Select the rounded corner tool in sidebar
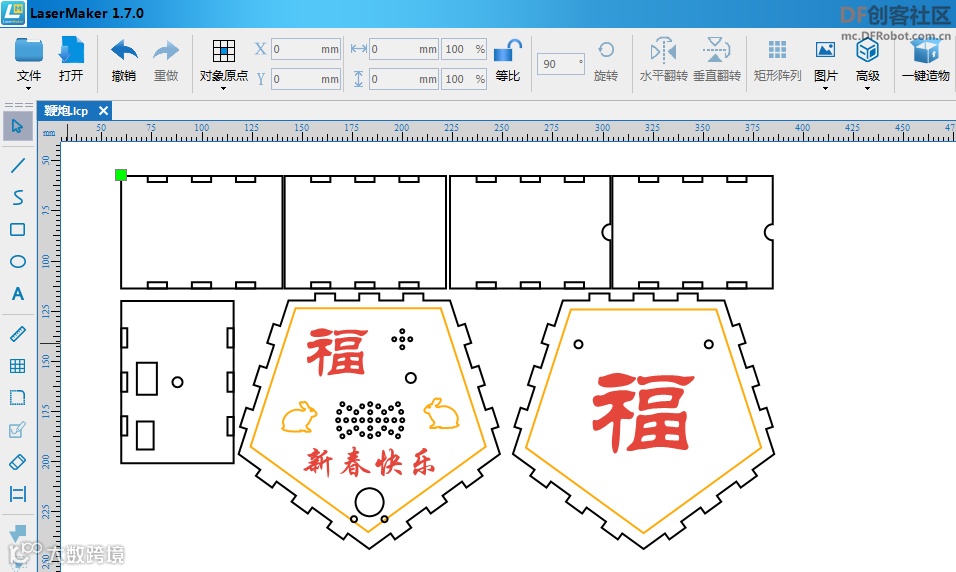Viewport: 956px width, 572px height. click(x=18, y=398)
